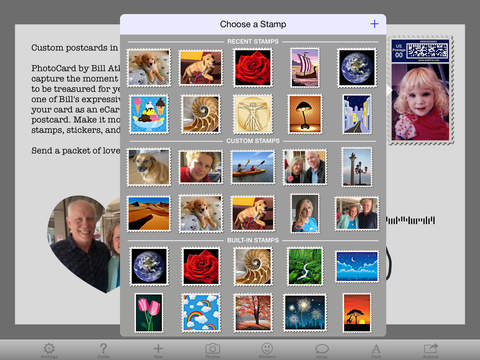Select the boy in red shirt custom stamp
Screen dimensions: 480x360
(201, 167)
